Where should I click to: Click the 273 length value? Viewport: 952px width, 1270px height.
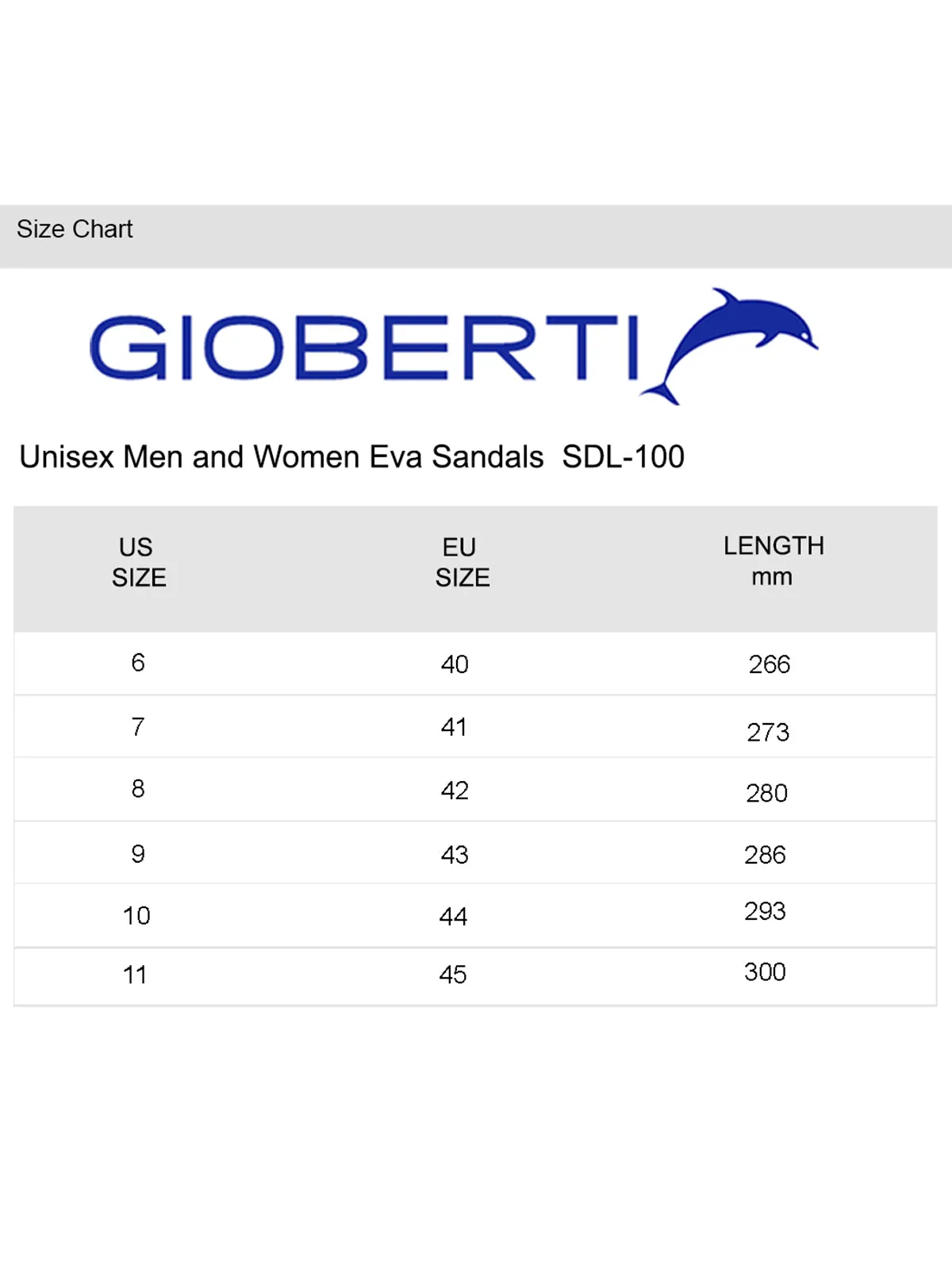pyautogui.click(x=768, y=732)
